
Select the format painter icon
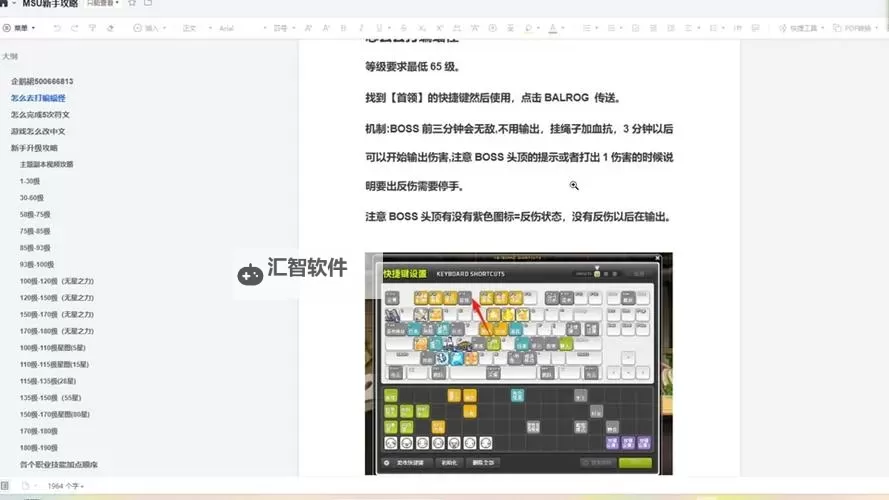92,28
